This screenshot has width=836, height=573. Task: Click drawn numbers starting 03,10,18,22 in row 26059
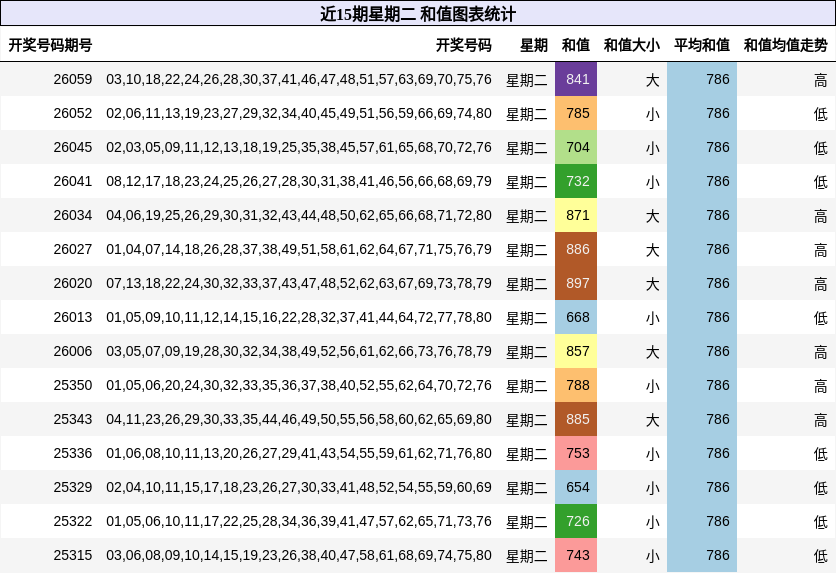click(x=299, y=79)
